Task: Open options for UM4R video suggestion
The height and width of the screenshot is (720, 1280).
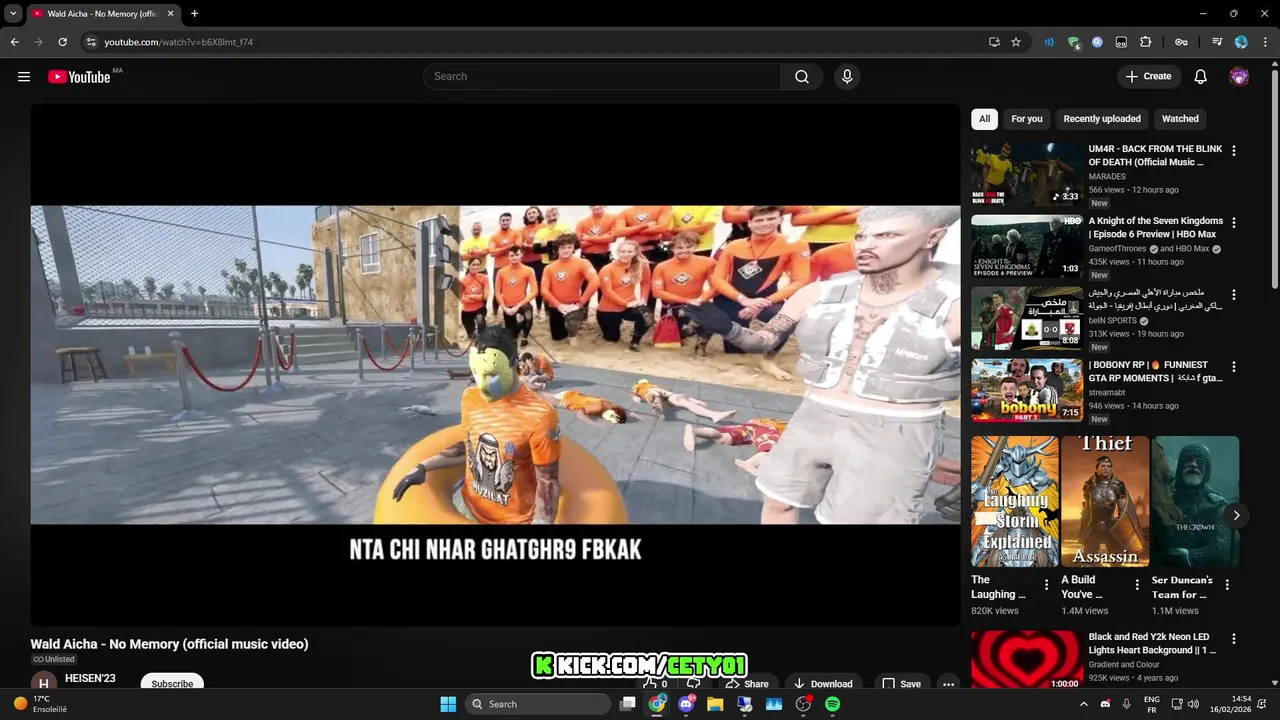Action: (x=1233, y=151)
